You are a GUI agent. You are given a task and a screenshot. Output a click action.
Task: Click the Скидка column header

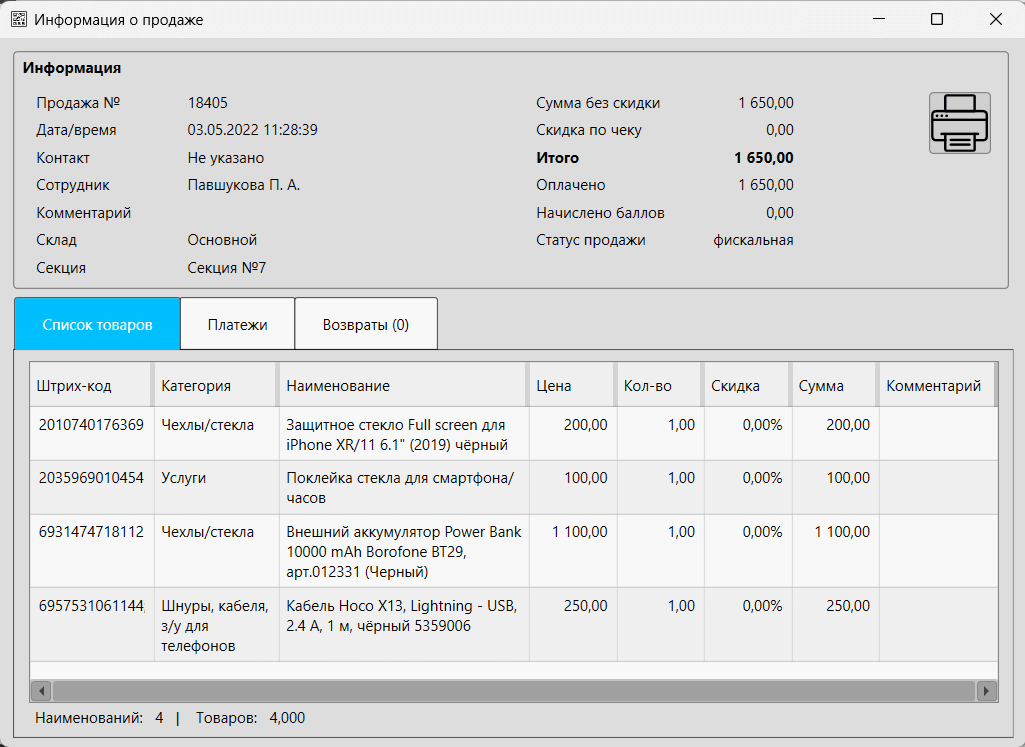coord(745,385)
